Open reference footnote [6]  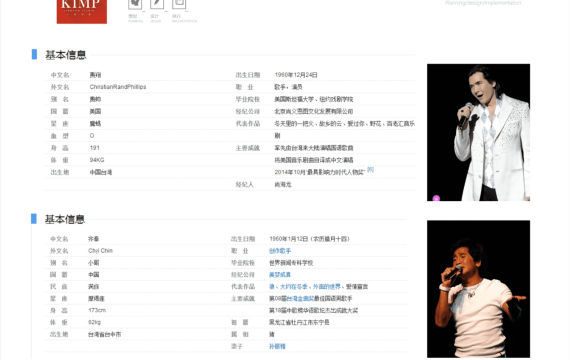pyautogui.click(x=370, y=169)
